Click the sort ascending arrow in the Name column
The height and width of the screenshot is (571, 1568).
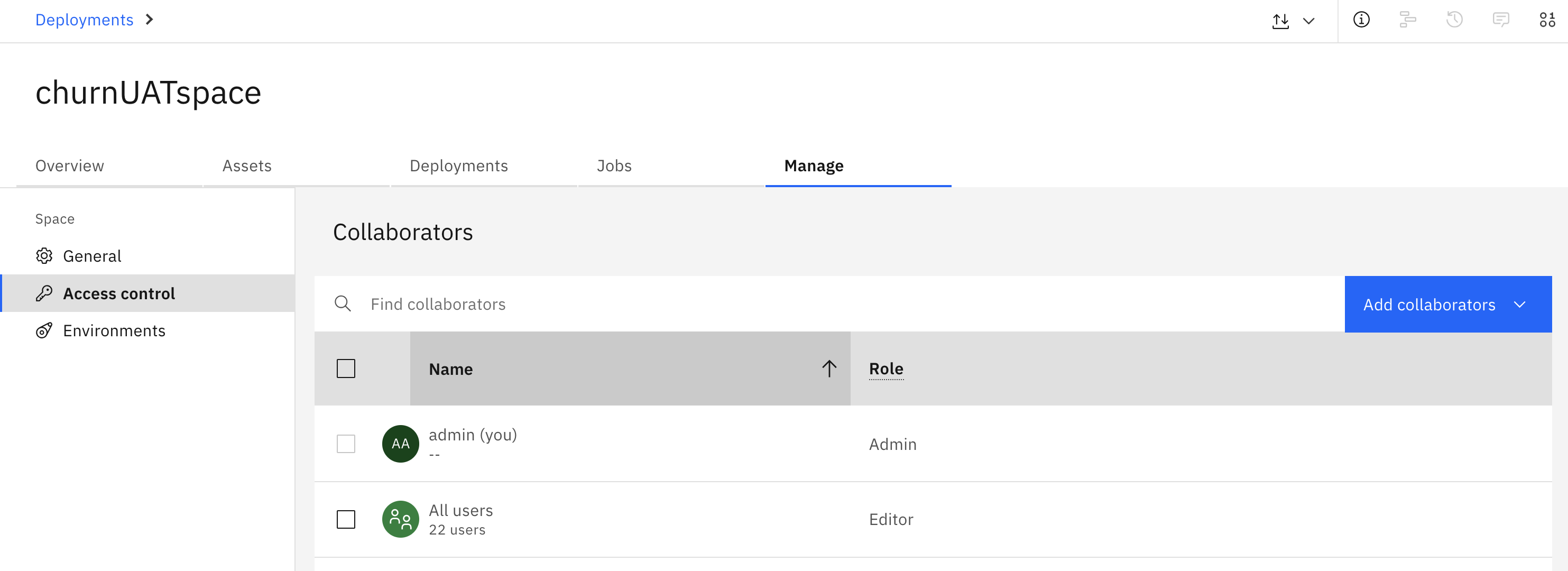point(829,369)
